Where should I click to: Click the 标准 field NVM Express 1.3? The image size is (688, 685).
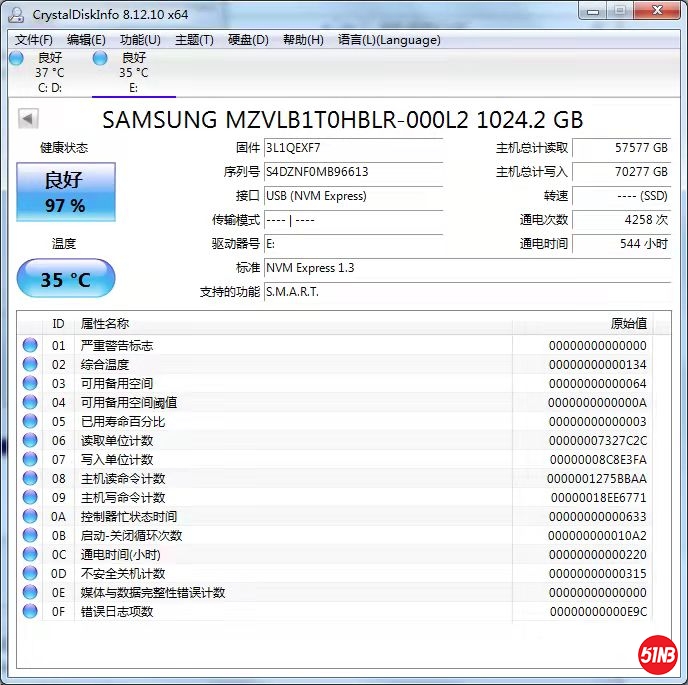click(x=467, y=268)
